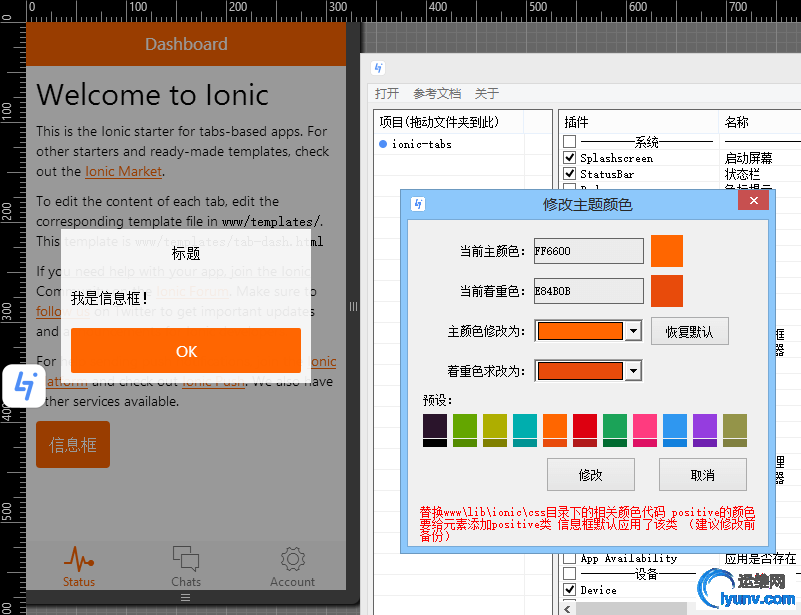Select the emerald green preset color
Viewport: 801px width, 615px height.
[x=615, y=431]
